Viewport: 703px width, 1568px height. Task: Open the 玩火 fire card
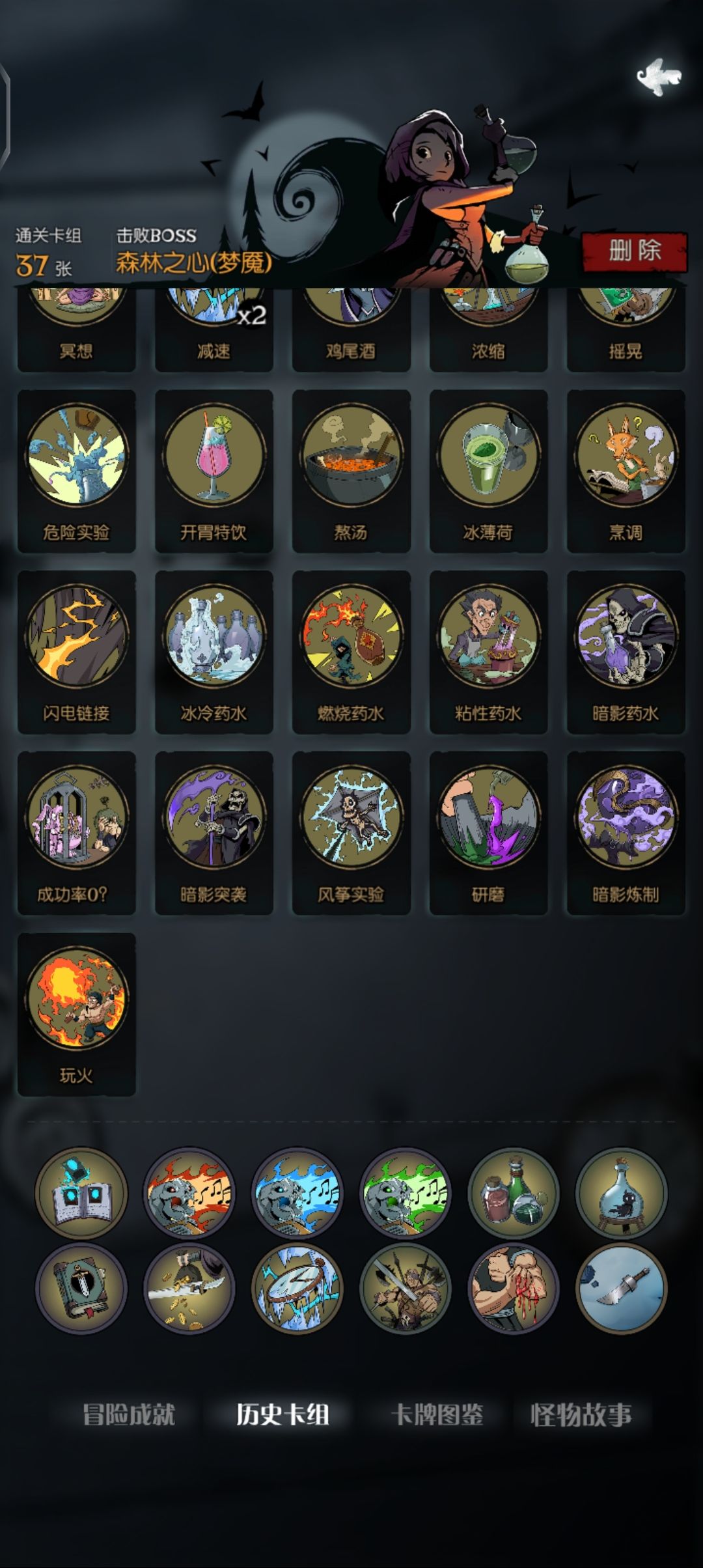(76, 1014)
